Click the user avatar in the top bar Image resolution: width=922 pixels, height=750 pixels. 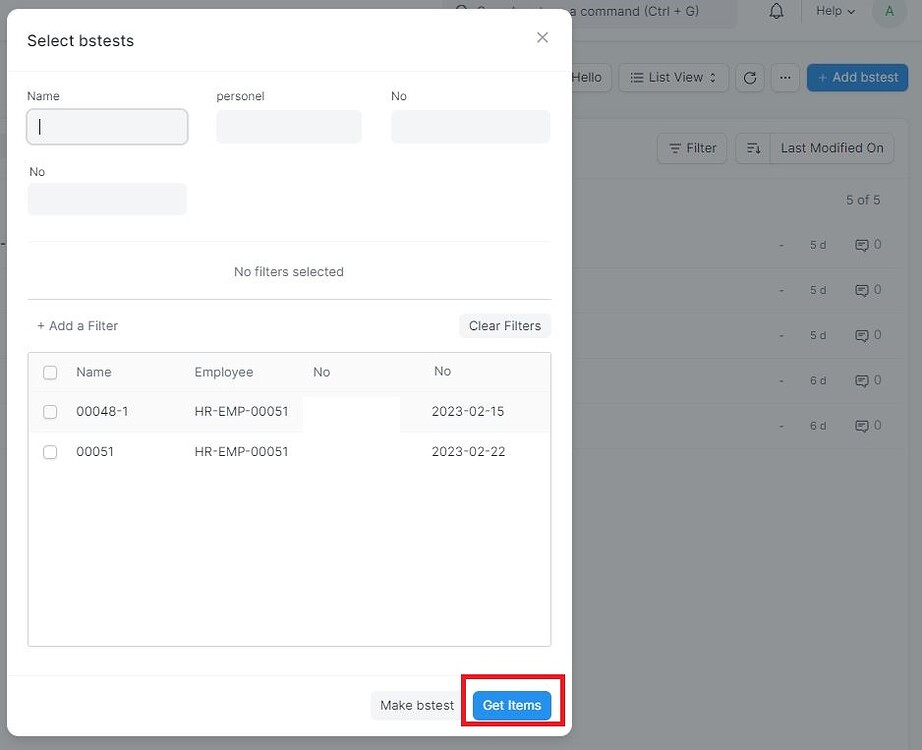click(888, 11)
